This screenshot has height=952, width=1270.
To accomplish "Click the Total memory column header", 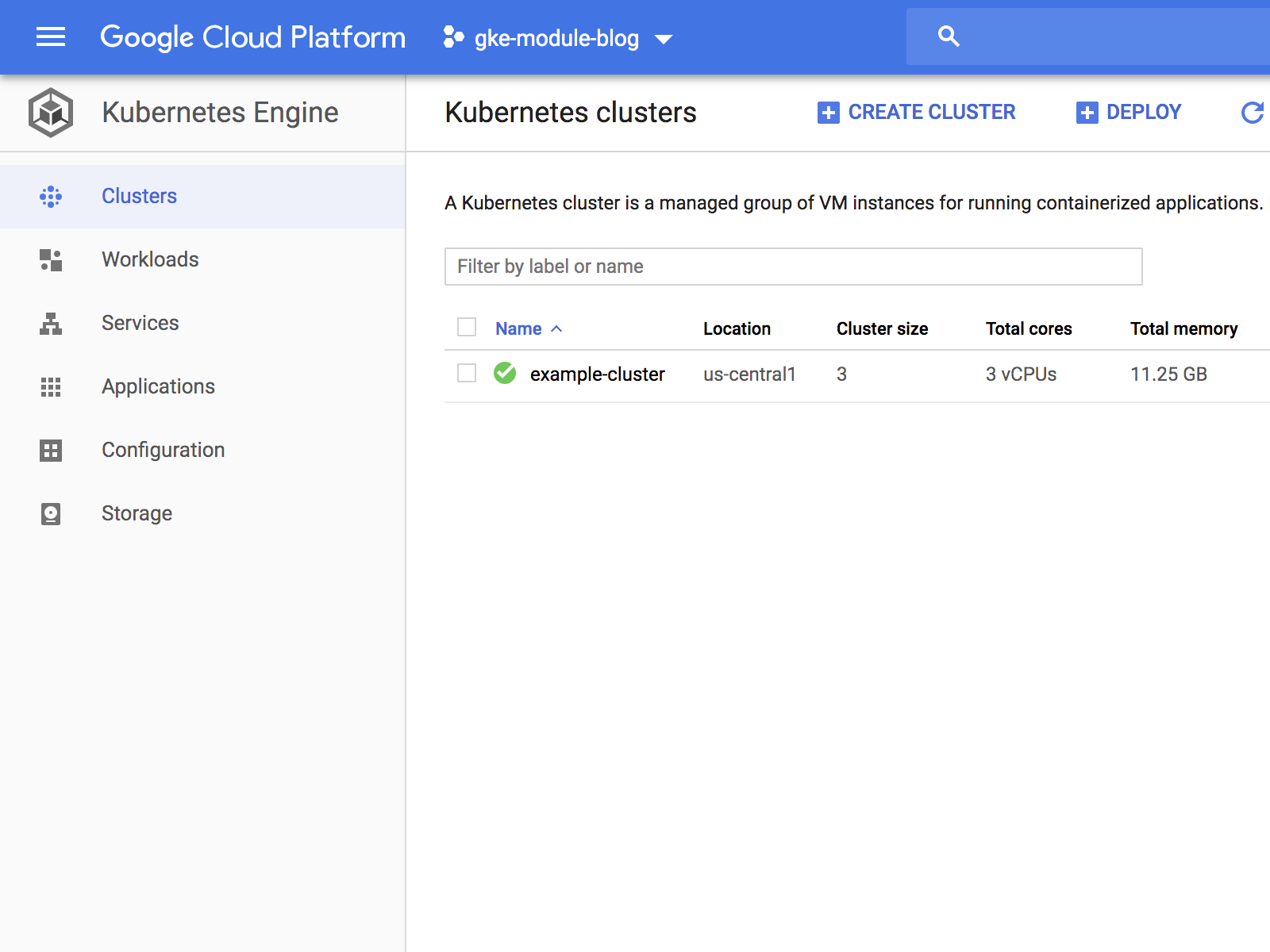I will 1183,328.
